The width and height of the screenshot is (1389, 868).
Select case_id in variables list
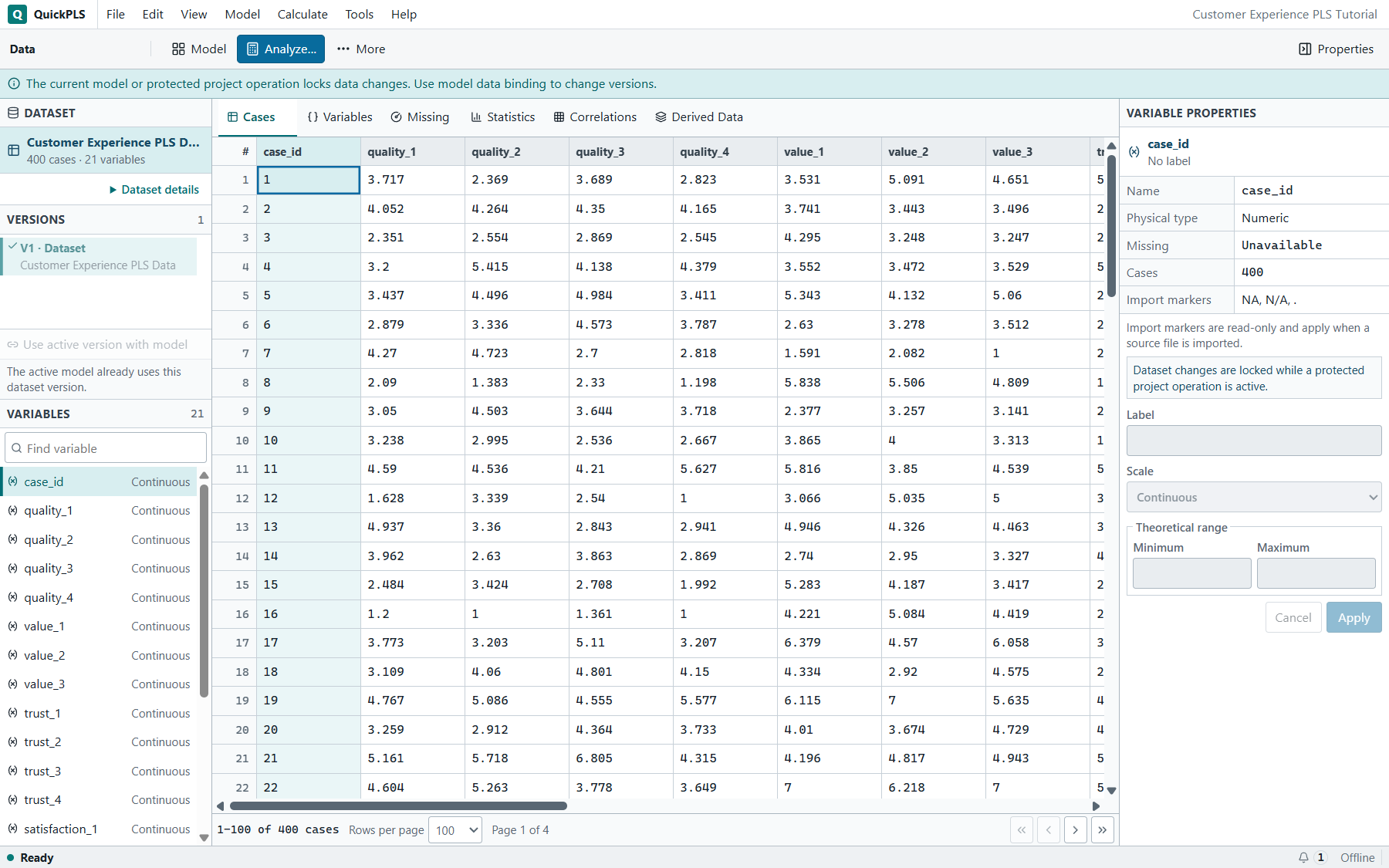99,481
